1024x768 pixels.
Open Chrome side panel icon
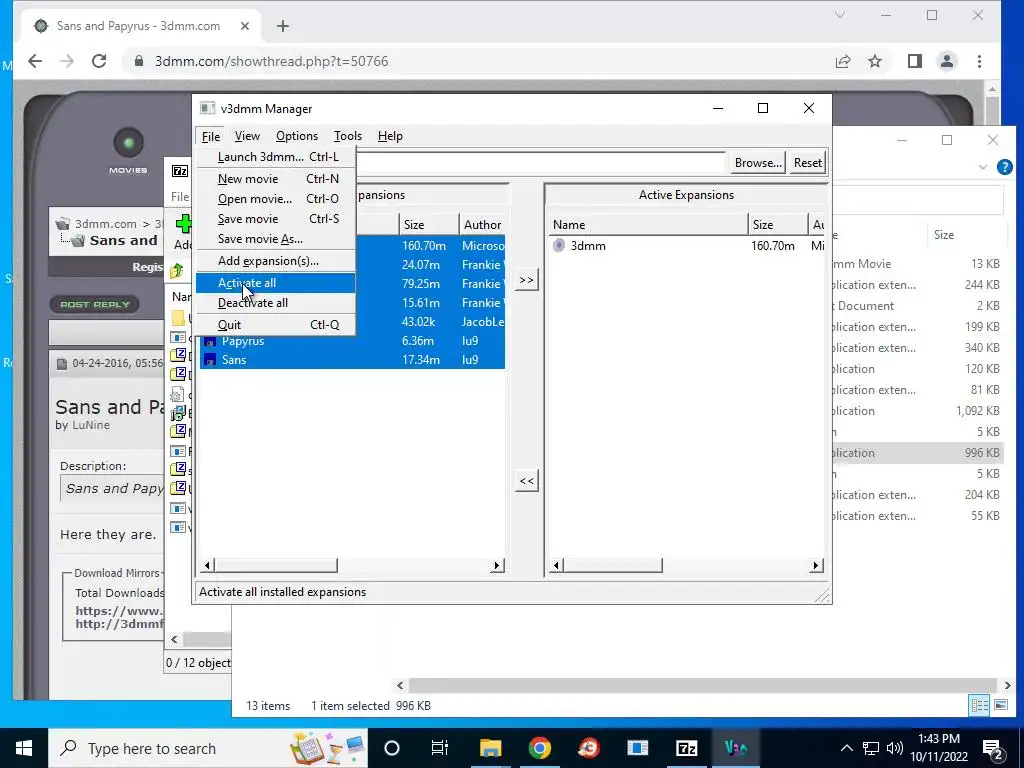[x=915, y=61]
